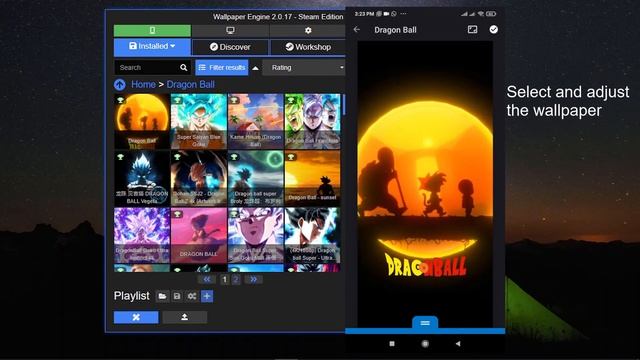Select the DRAGON BALL Vegeta wallpaper
The height and width of the screenshot is (360, 640).
(142, 178)
